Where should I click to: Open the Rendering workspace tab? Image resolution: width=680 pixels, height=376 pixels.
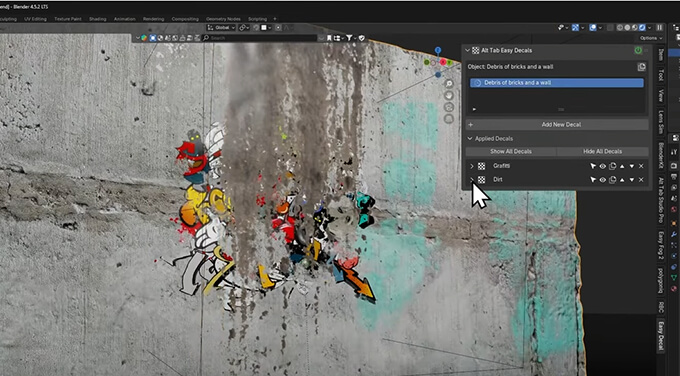[154, 19]
